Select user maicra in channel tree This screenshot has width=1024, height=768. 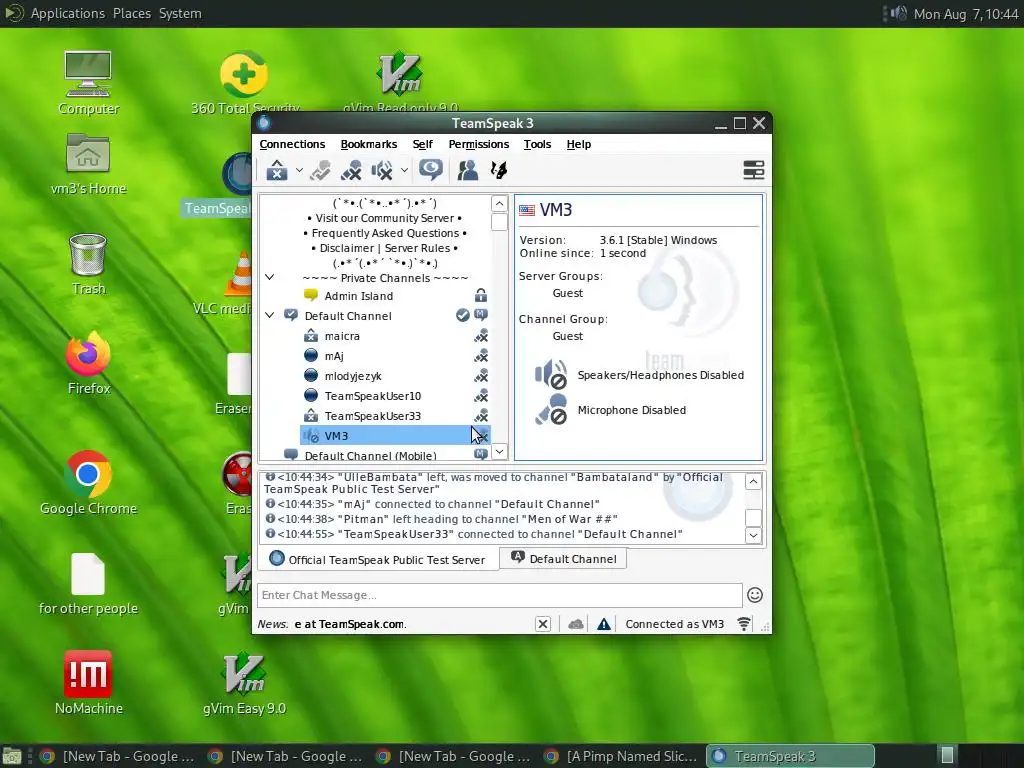click(x=342, y=336)
